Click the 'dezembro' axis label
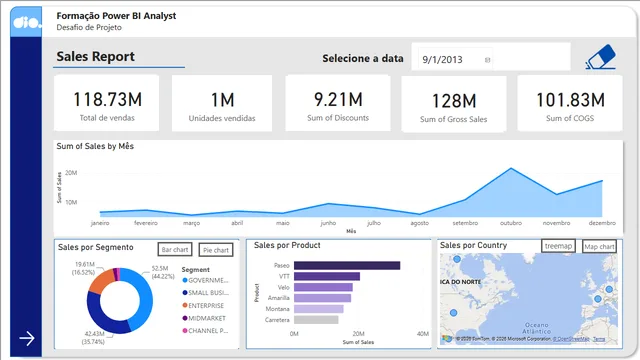This screenshot has height=360, width=640. (x=602, y=223)
